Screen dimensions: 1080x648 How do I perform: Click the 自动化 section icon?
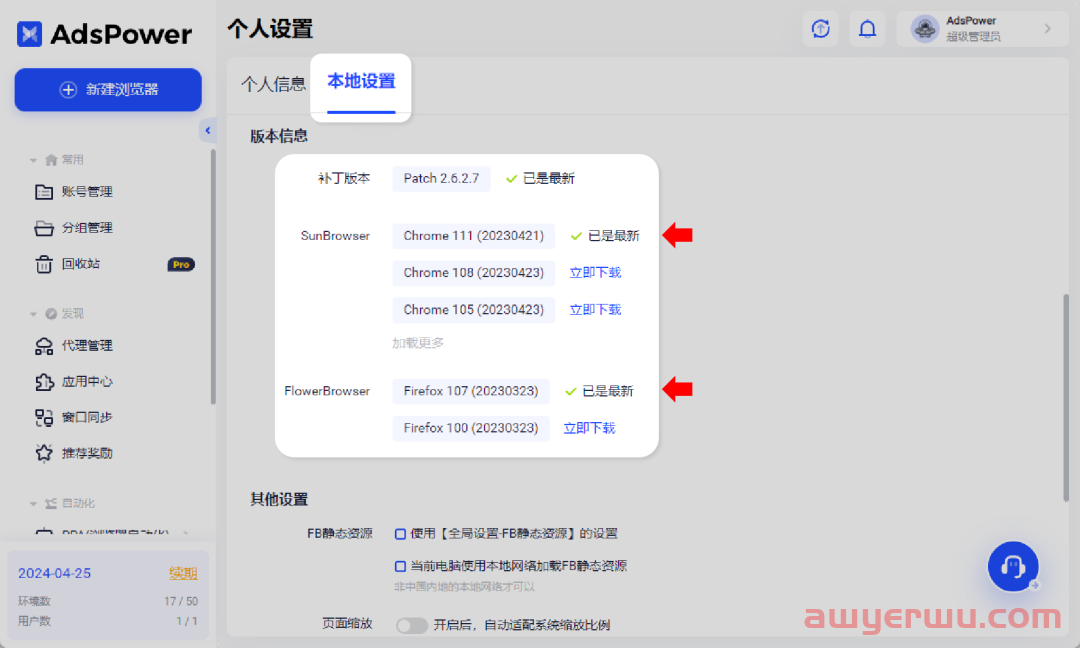51,503
